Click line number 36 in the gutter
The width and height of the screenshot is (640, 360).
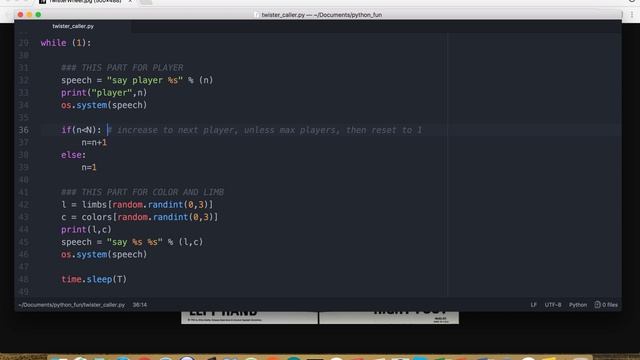[x=24, y=130]
